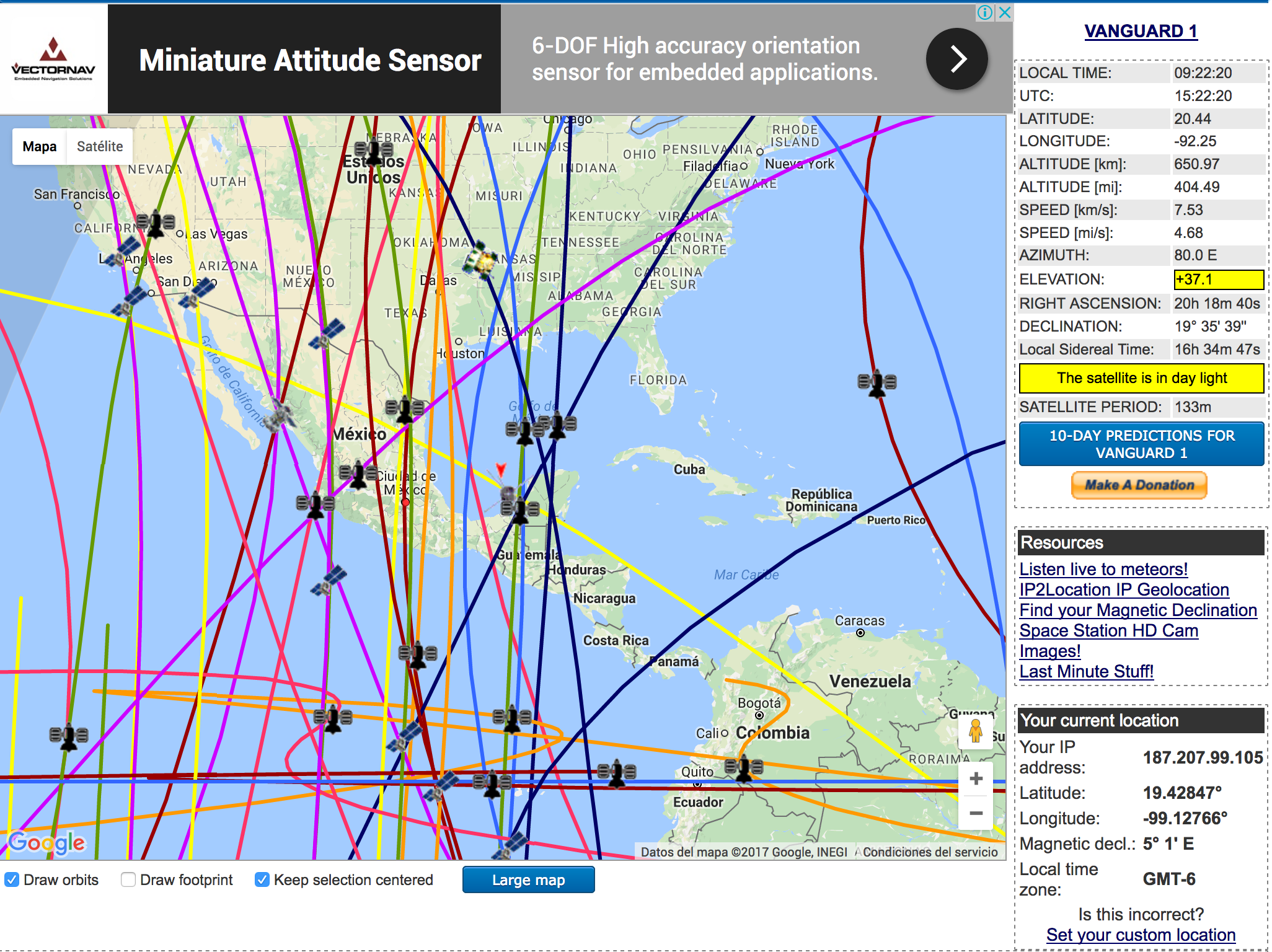Select the blue solar-panel satellite over Texas
The image size is (1272, 952).
click(327, 334)
